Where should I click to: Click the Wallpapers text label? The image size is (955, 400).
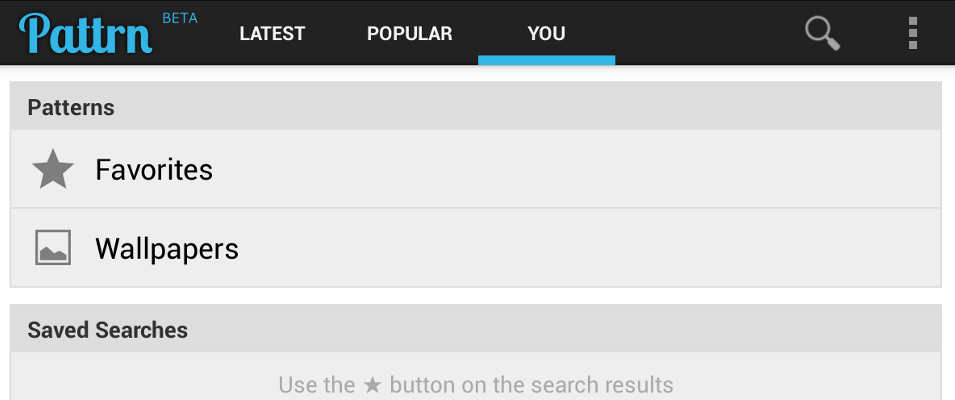[167, 248]
